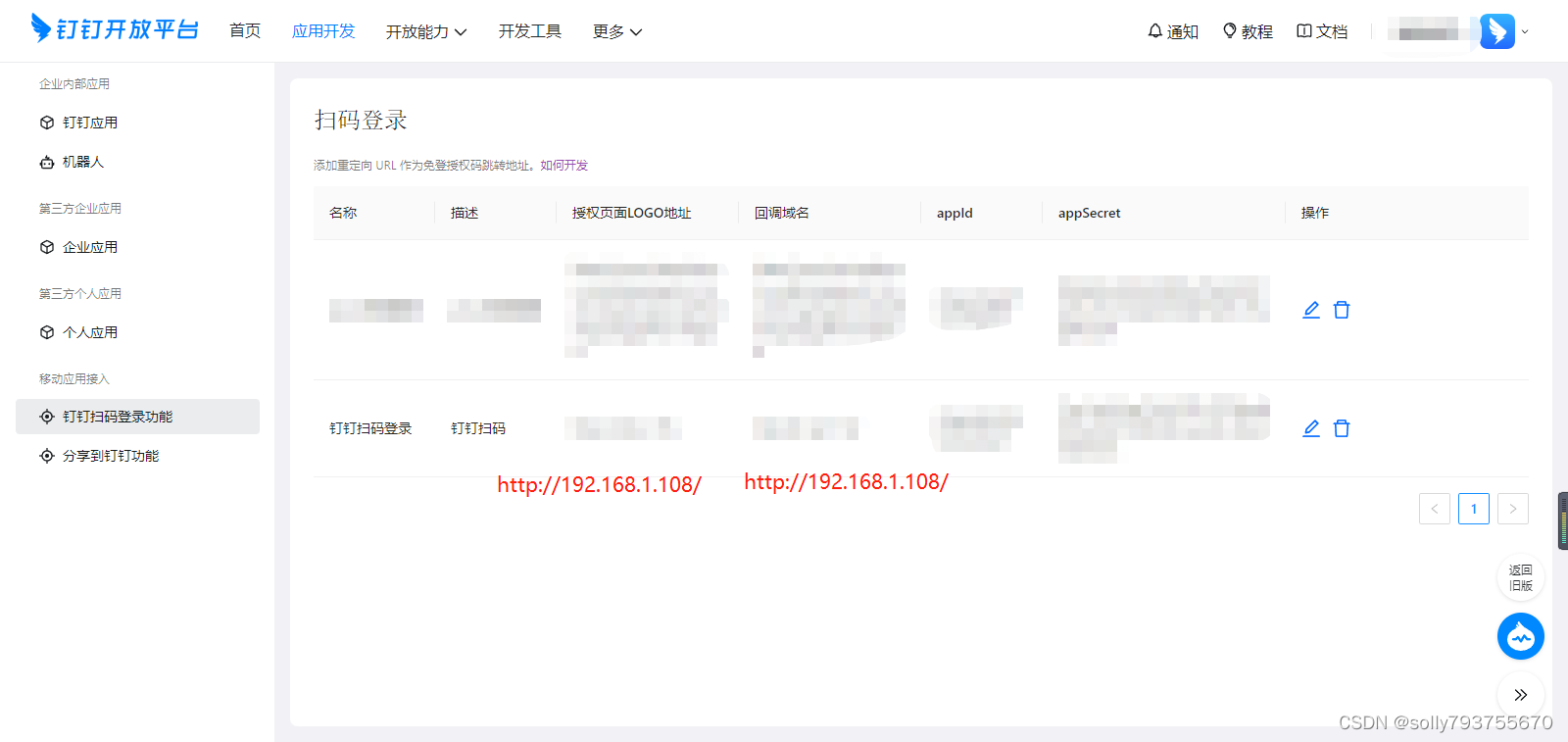Viewport: 1568px width, 742px height.
Task: Expand the 更多 dropdown menu
Action: [x=617, y=31]
